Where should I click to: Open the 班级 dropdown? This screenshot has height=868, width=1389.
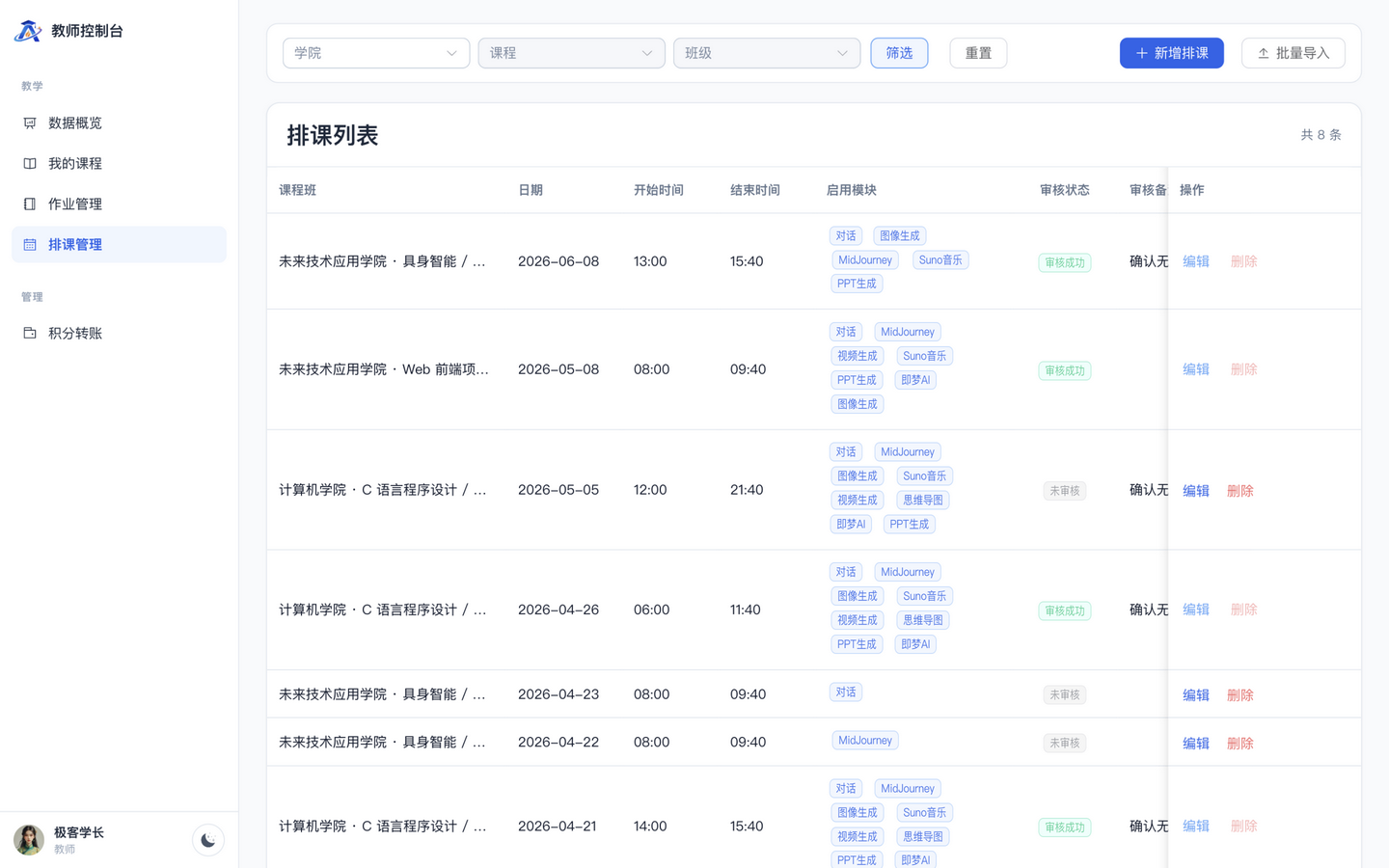[767, 53]
